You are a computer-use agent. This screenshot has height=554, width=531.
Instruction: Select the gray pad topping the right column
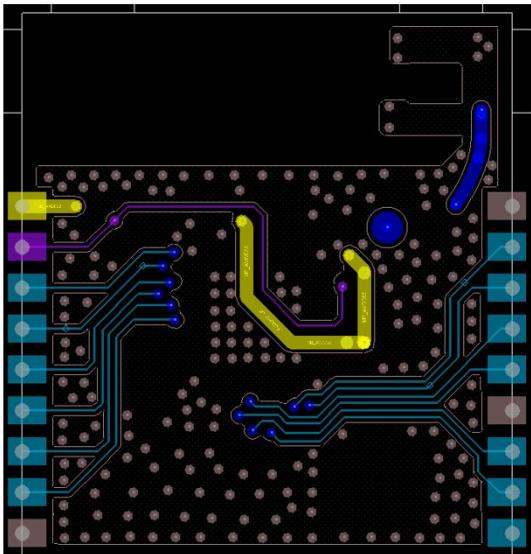click(507, 206)
